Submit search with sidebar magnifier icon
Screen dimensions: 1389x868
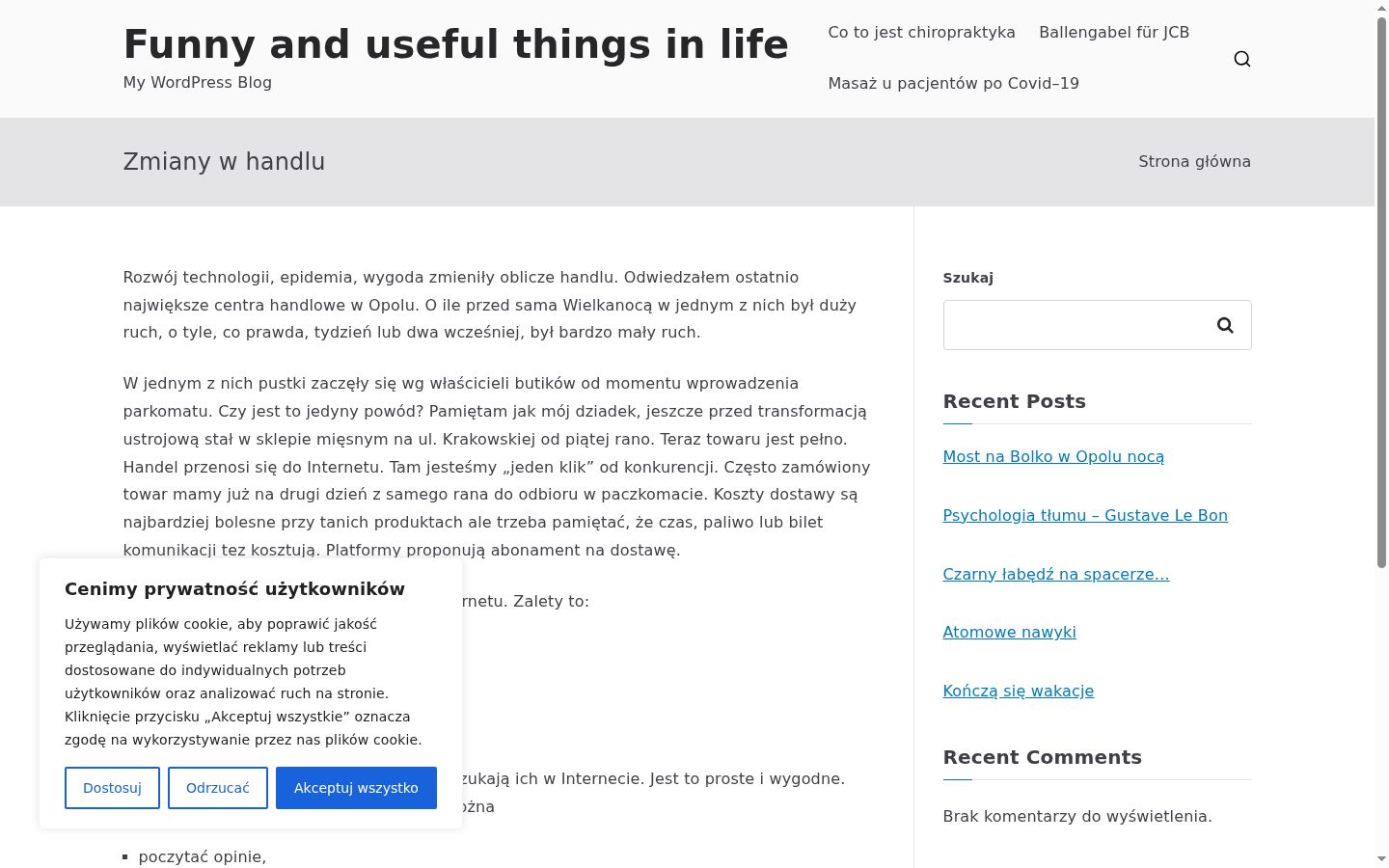tap(1225, 325)
